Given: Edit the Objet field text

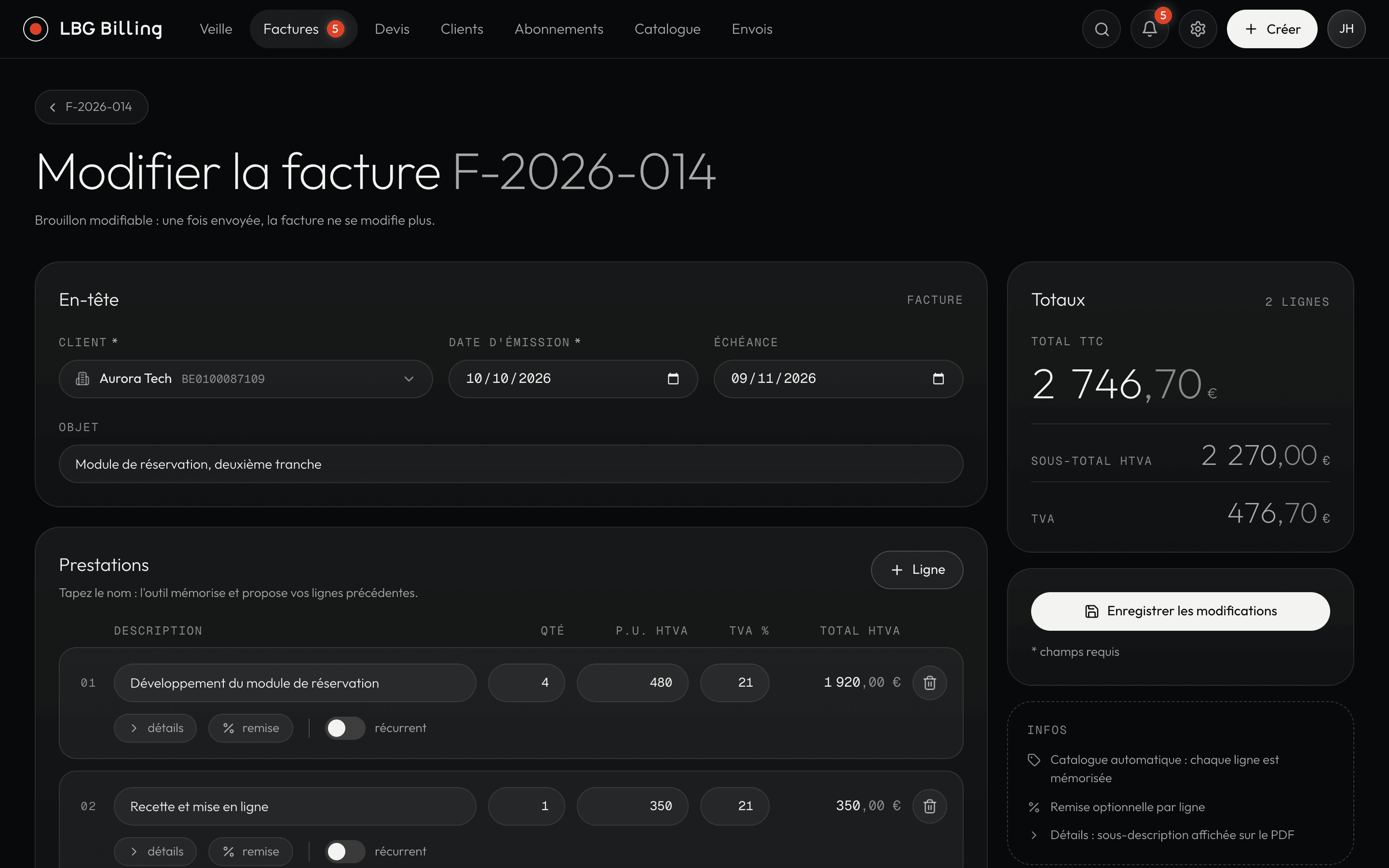Looking at the screenshot, I should pyautogui.click(x=511, y=464).
